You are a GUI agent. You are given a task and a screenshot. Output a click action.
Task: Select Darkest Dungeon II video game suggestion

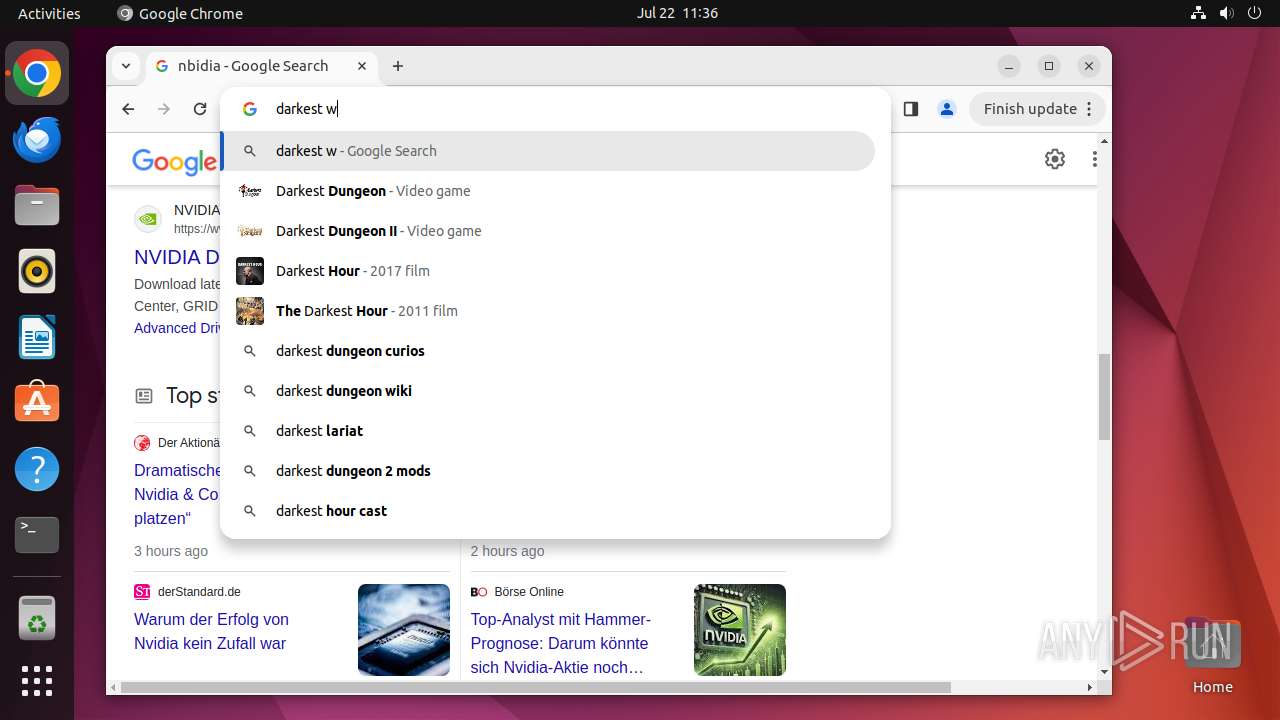click(x=548, y=231)
